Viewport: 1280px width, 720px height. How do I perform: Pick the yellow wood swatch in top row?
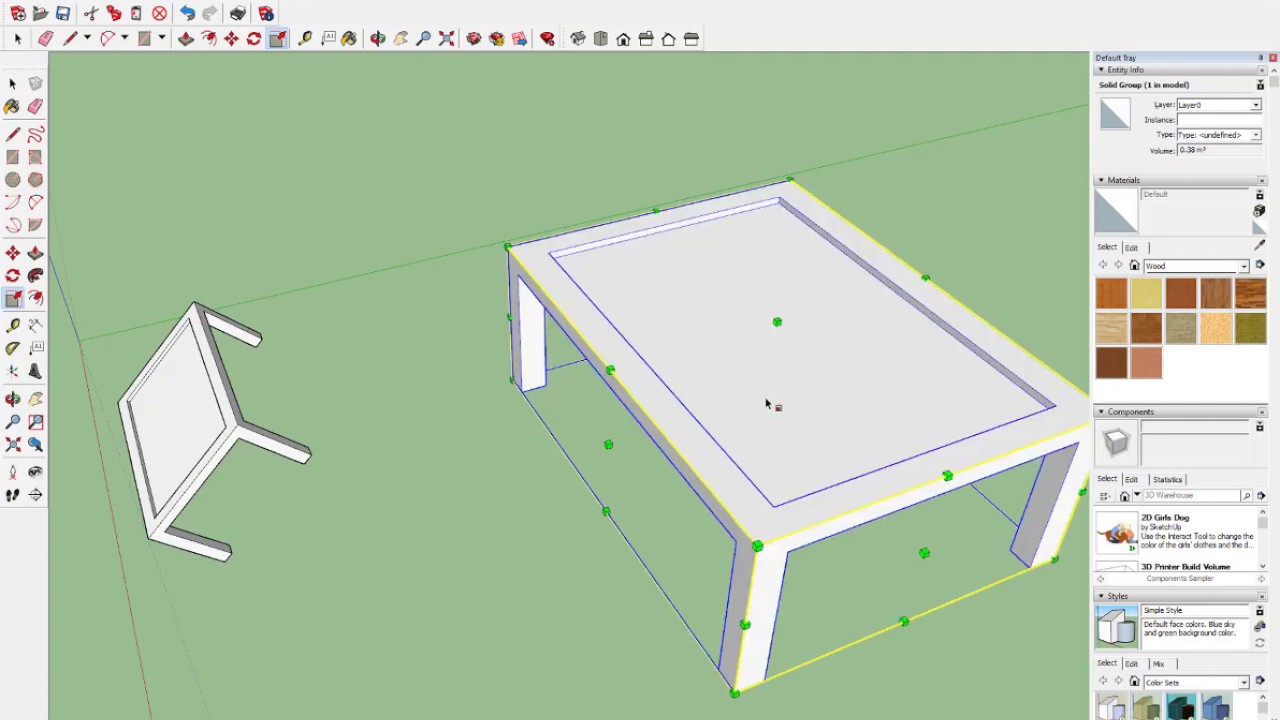[x=1146, y=294]
